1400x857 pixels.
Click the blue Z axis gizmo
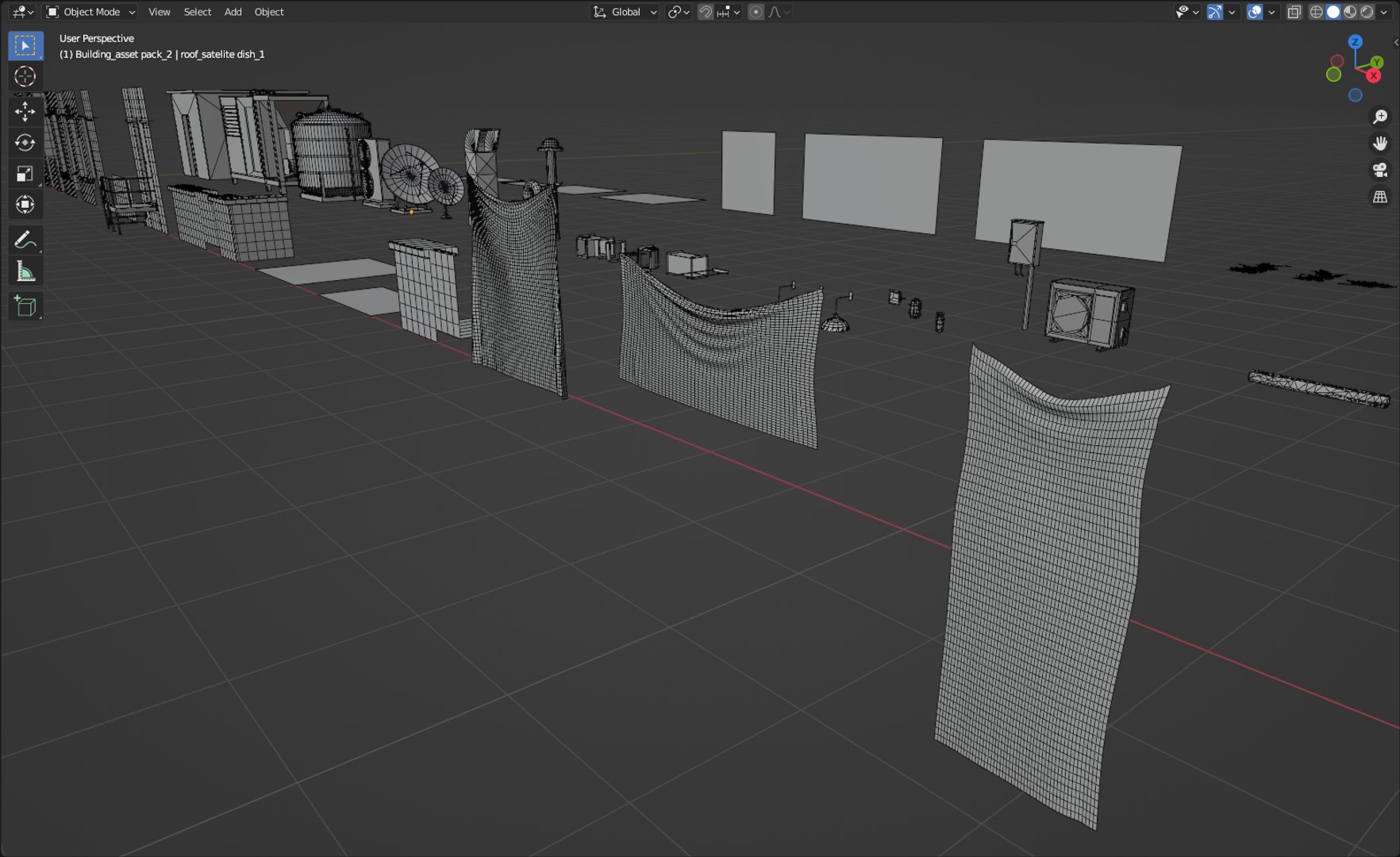(x=1356, y=41)
